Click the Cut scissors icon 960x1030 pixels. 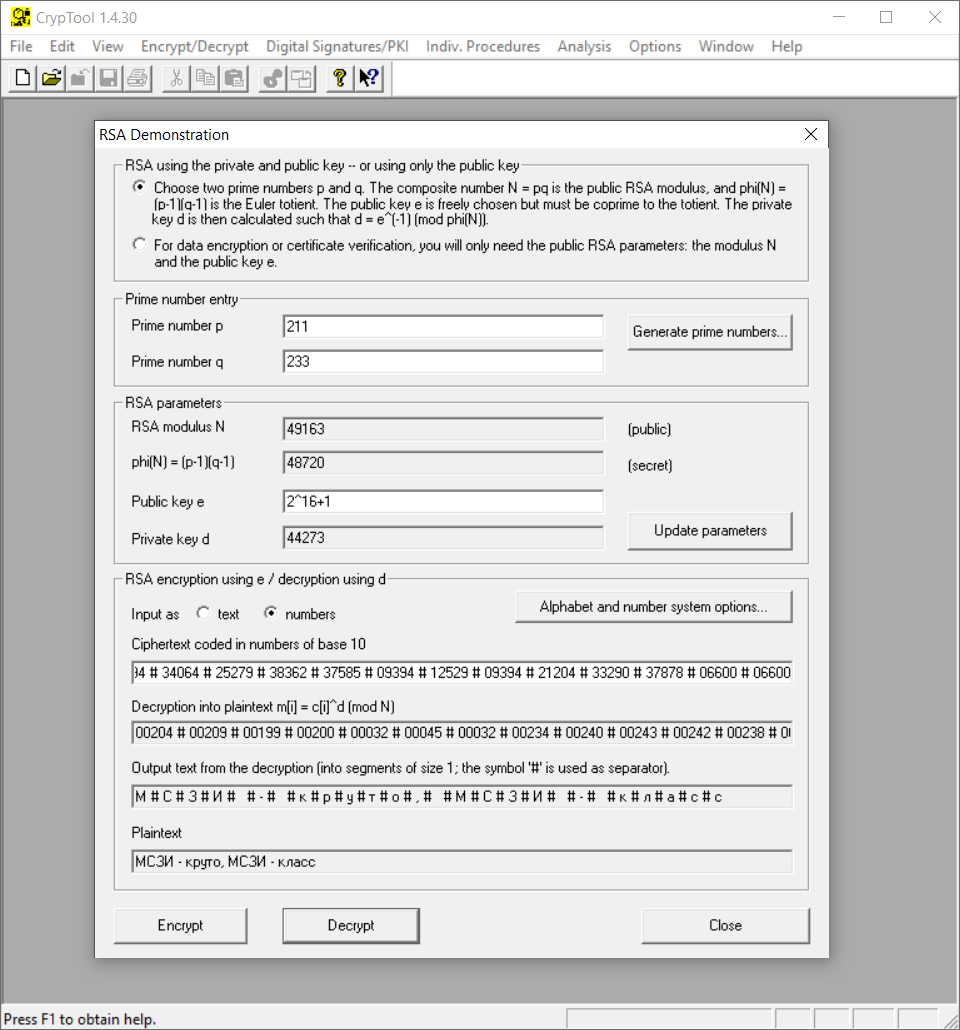point(176,78)
